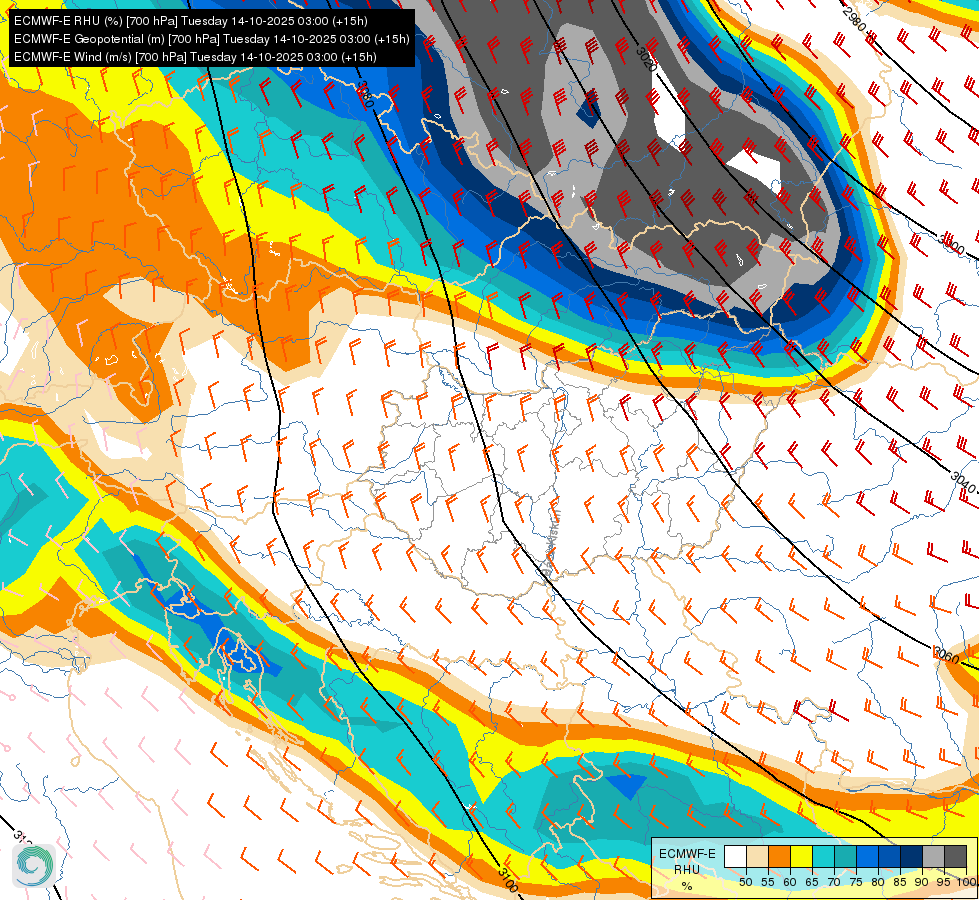Click the % unit in legend

(x=687, y=886)
